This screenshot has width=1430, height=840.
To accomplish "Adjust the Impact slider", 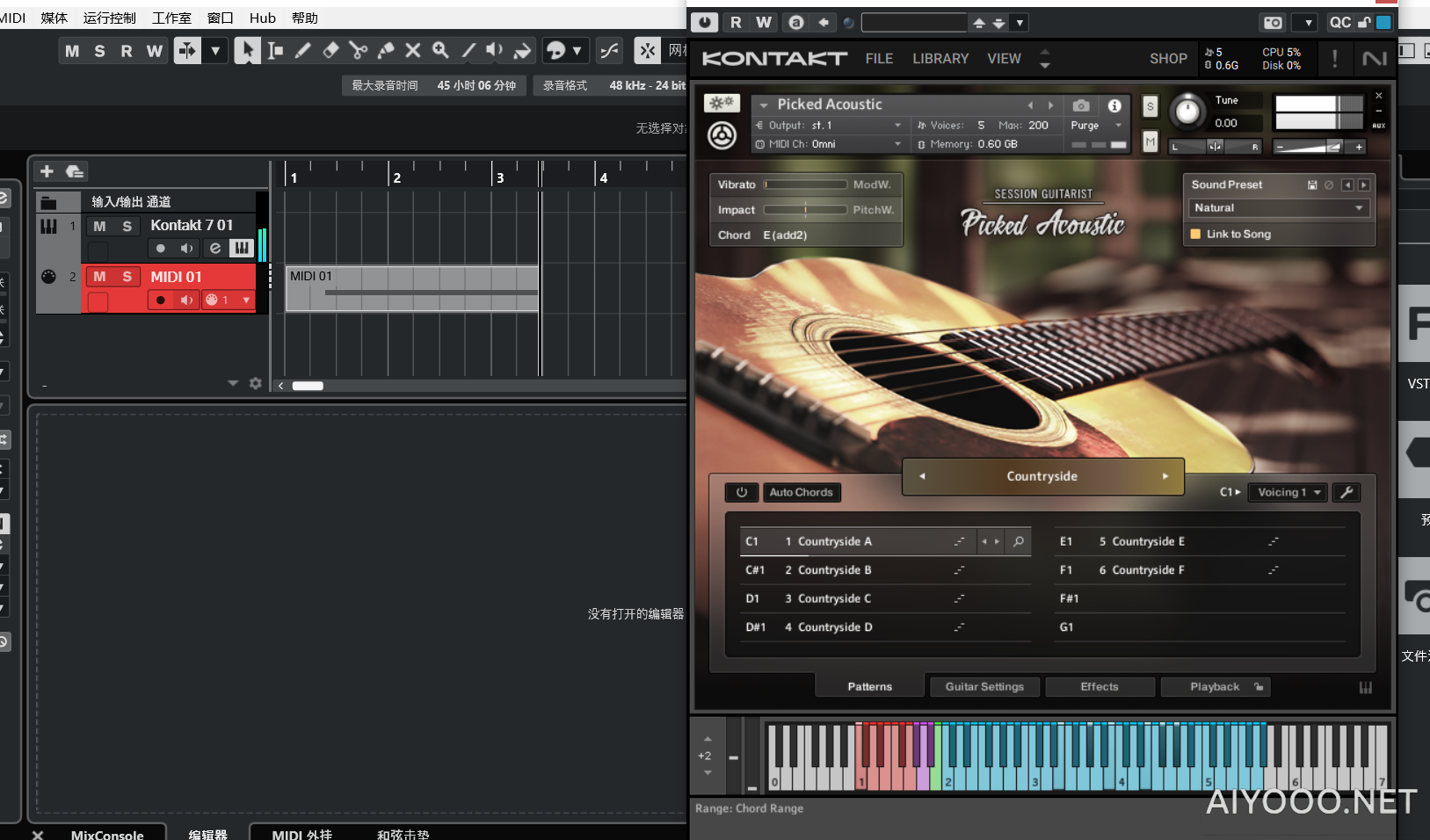I will (805, 210).
